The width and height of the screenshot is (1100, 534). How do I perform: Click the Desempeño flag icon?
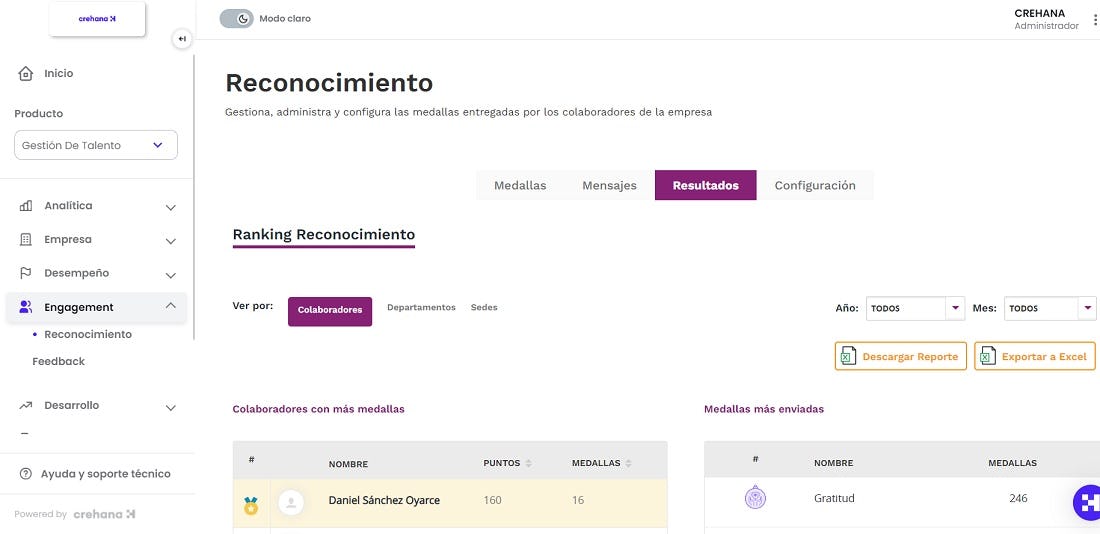[26, 273]
